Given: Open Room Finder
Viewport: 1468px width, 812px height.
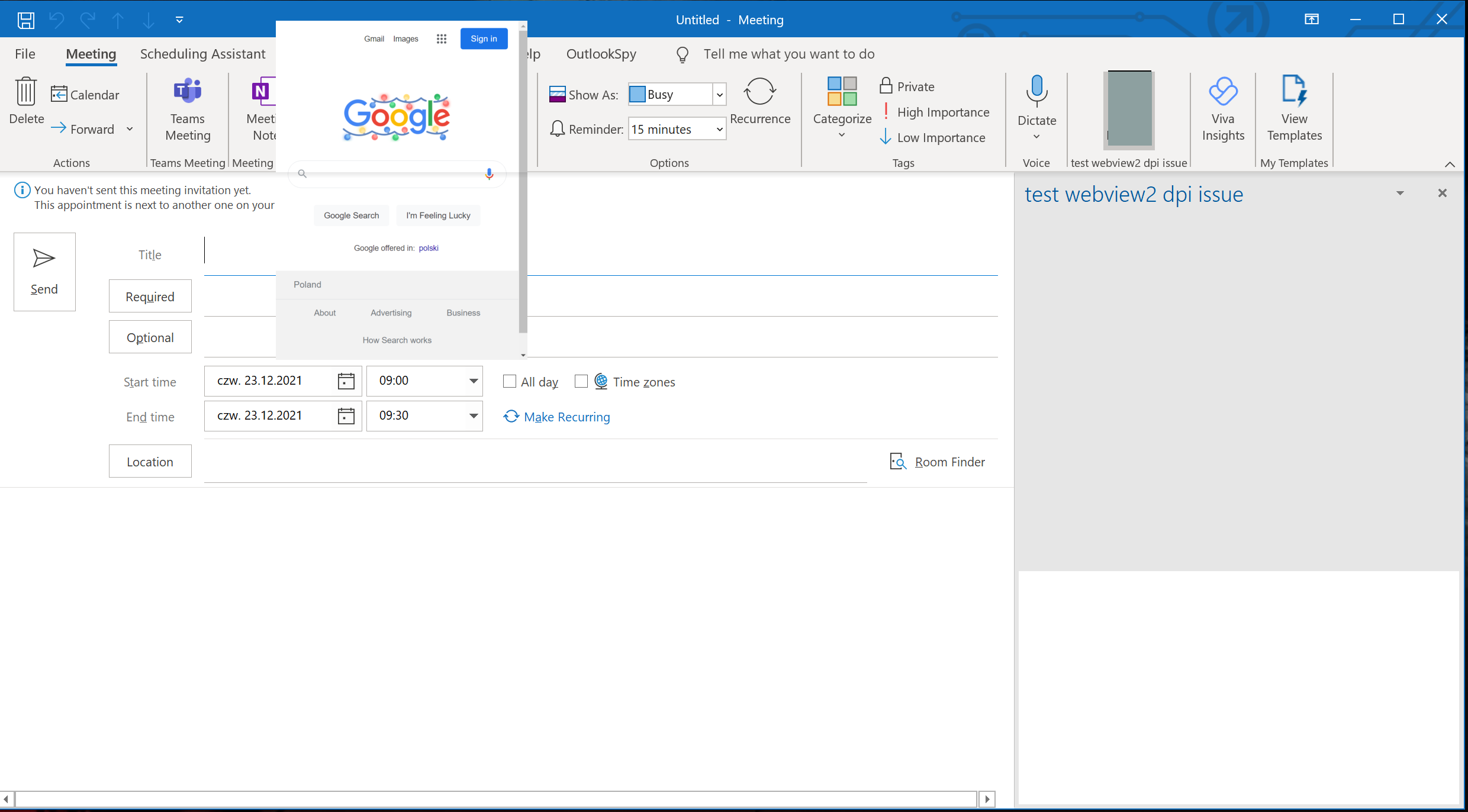Looking at the screenshot, I should pyautogui.click(x=938, y=462).
